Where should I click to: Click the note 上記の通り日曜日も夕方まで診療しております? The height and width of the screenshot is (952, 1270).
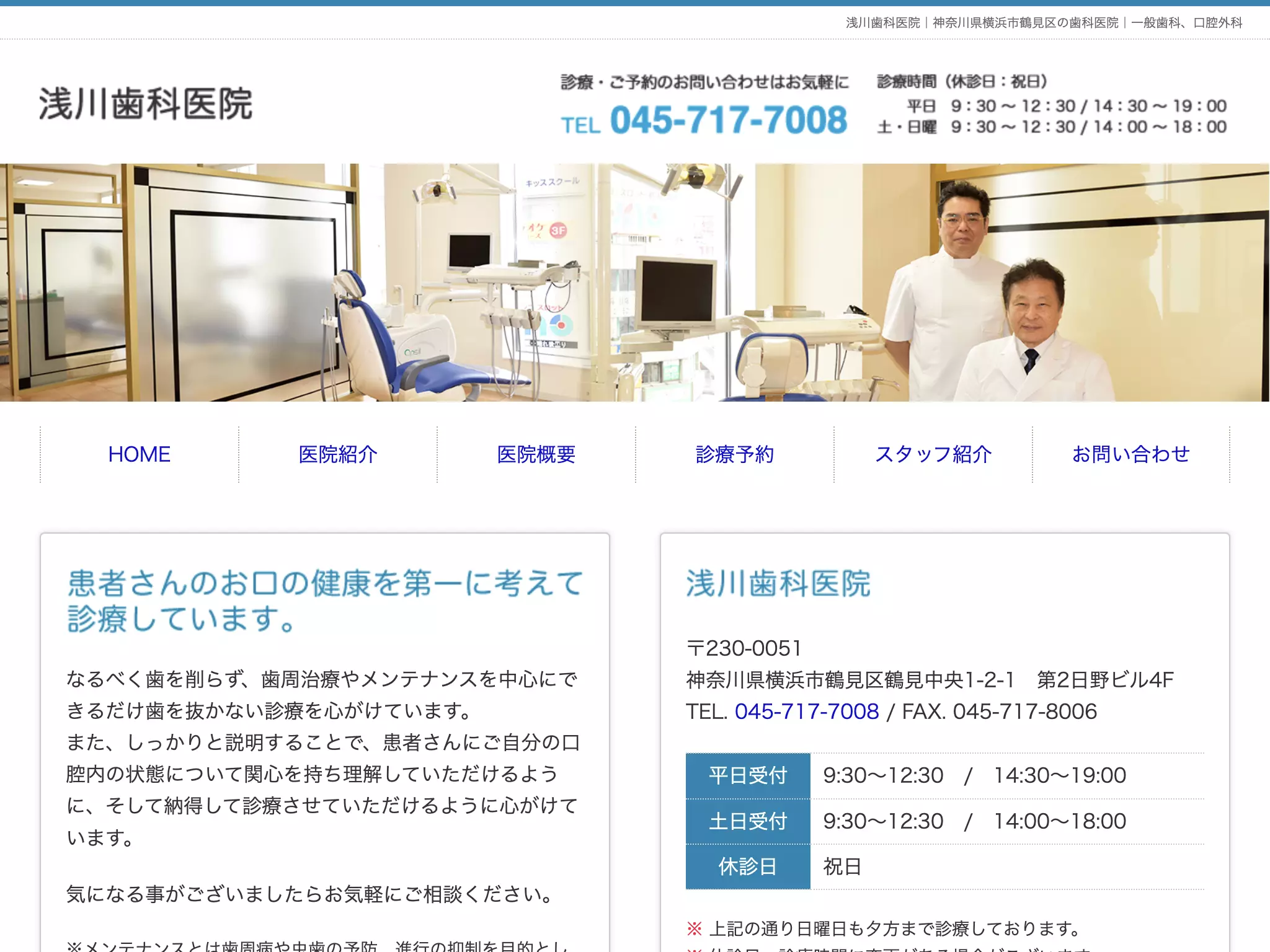click(x=894, y=928)
